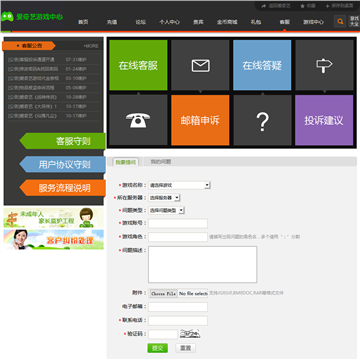The height and width of the screenshot is (360, 360).
Task: Open the 投诉建议 purple tile
Action: (x=324, y=120)
